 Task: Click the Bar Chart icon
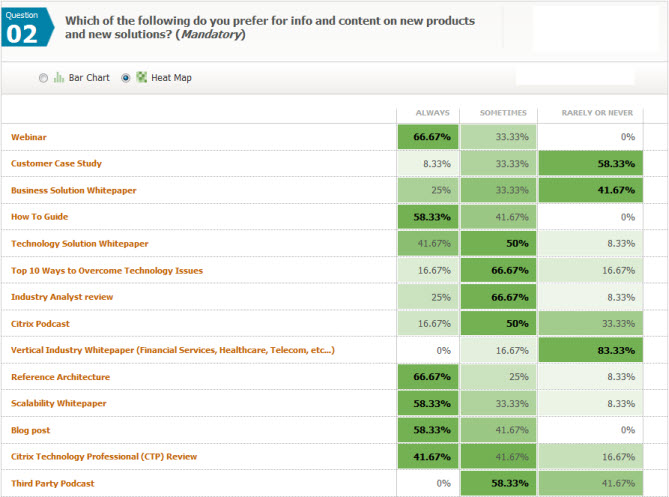coord(58,78)
